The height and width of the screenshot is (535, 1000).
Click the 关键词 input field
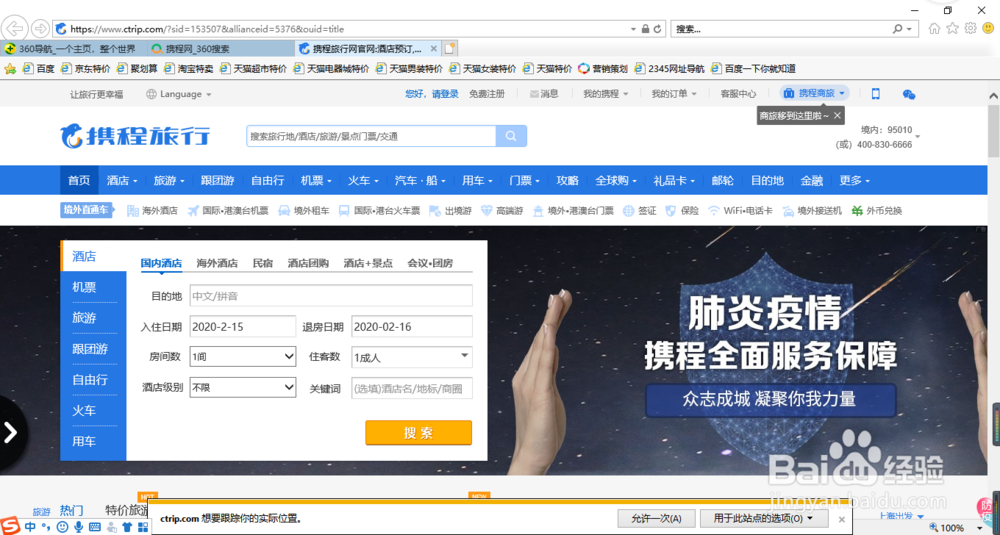point(412,388)
